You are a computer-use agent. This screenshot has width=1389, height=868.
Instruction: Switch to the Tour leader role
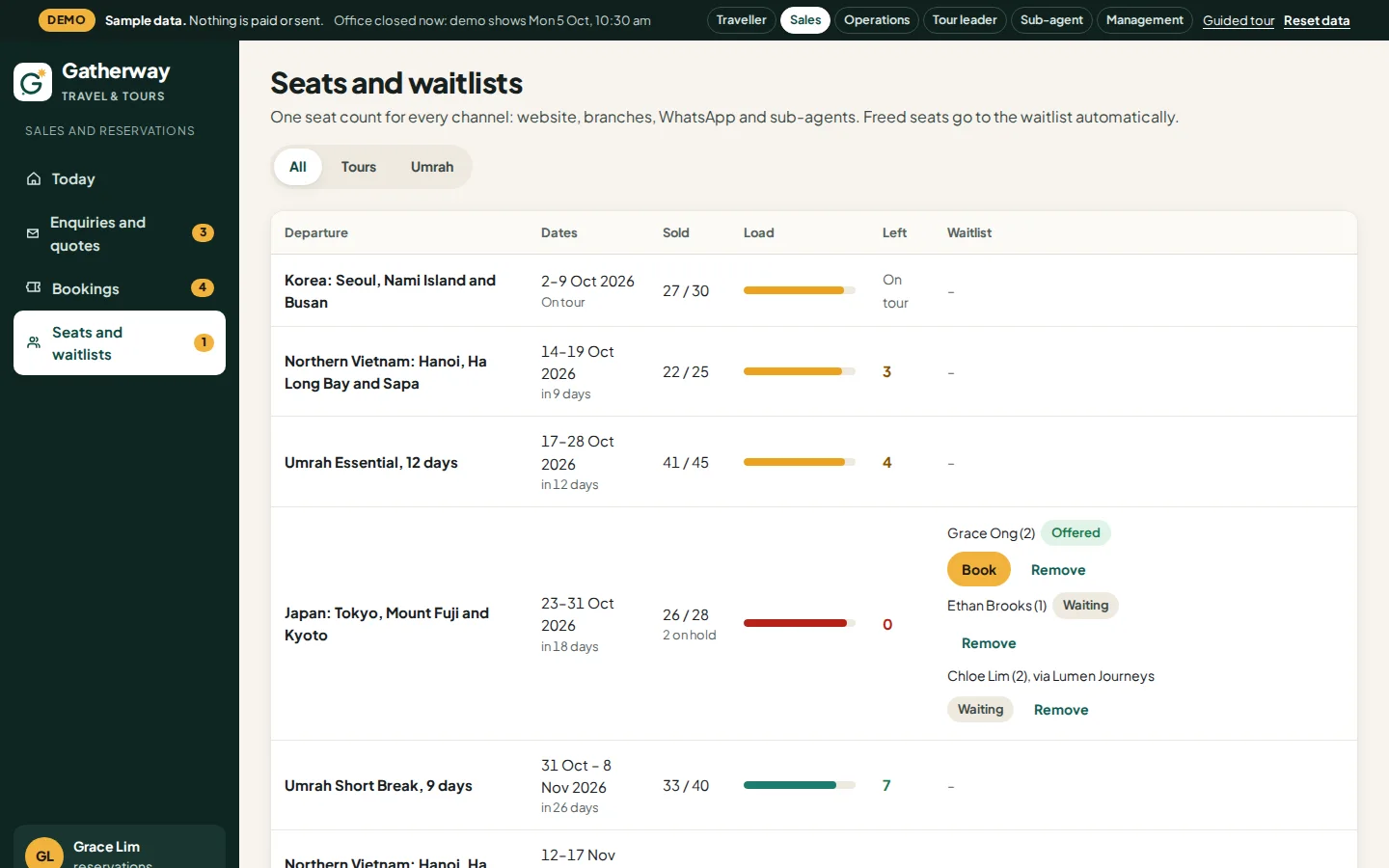tap(965, 20)
